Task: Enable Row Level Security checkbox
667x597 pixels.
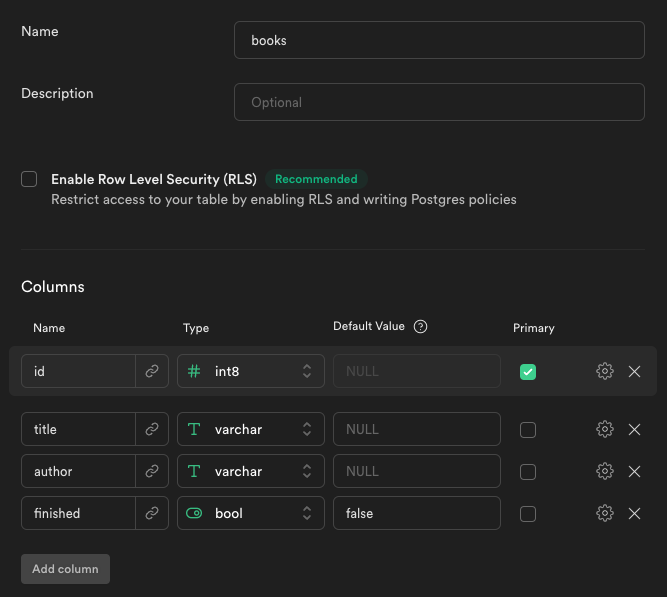Action: pyautogui.click(x=29, y=179)
